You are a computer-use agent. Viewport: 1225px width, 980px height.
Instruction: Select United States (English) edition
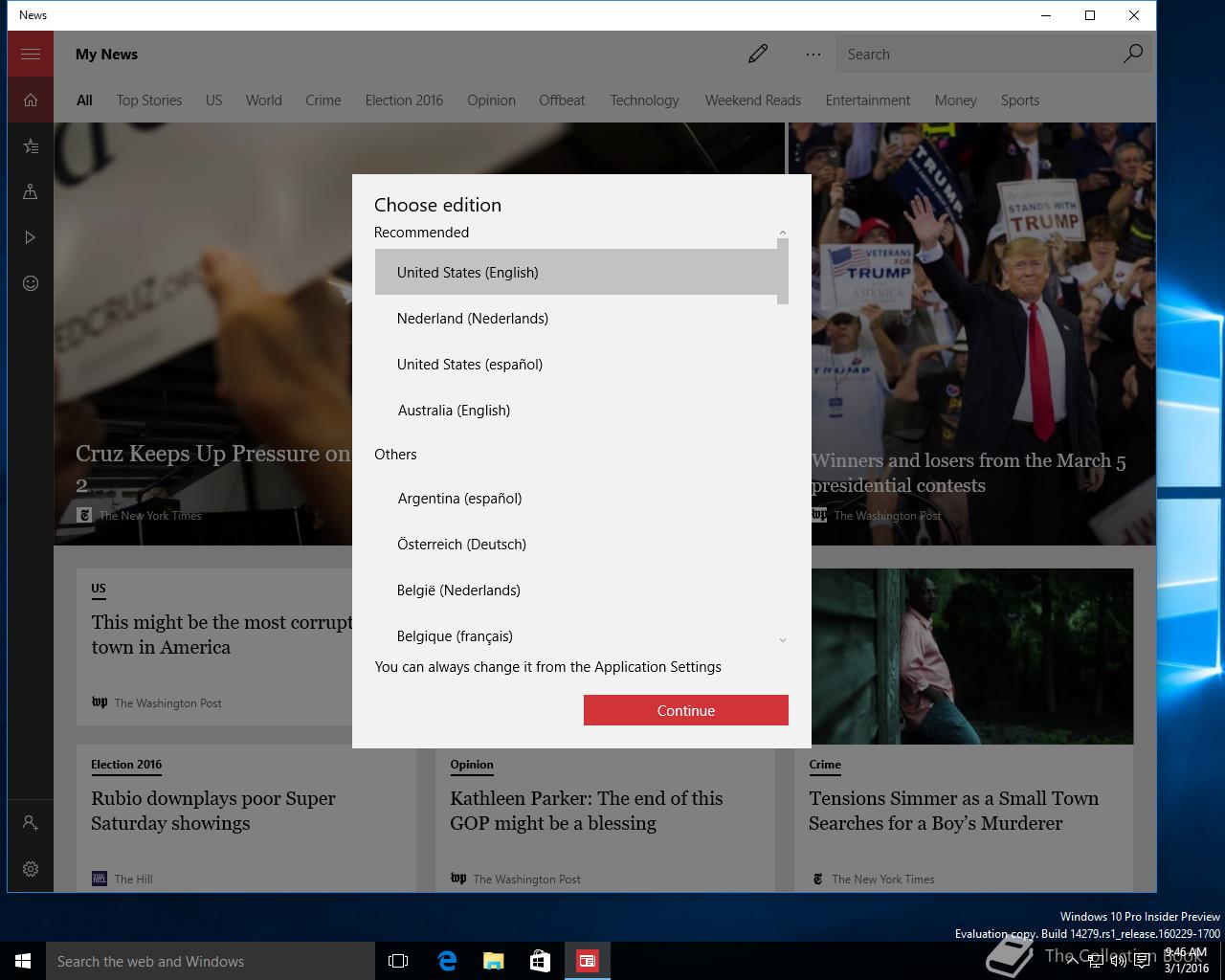click(x=576, y=272)
